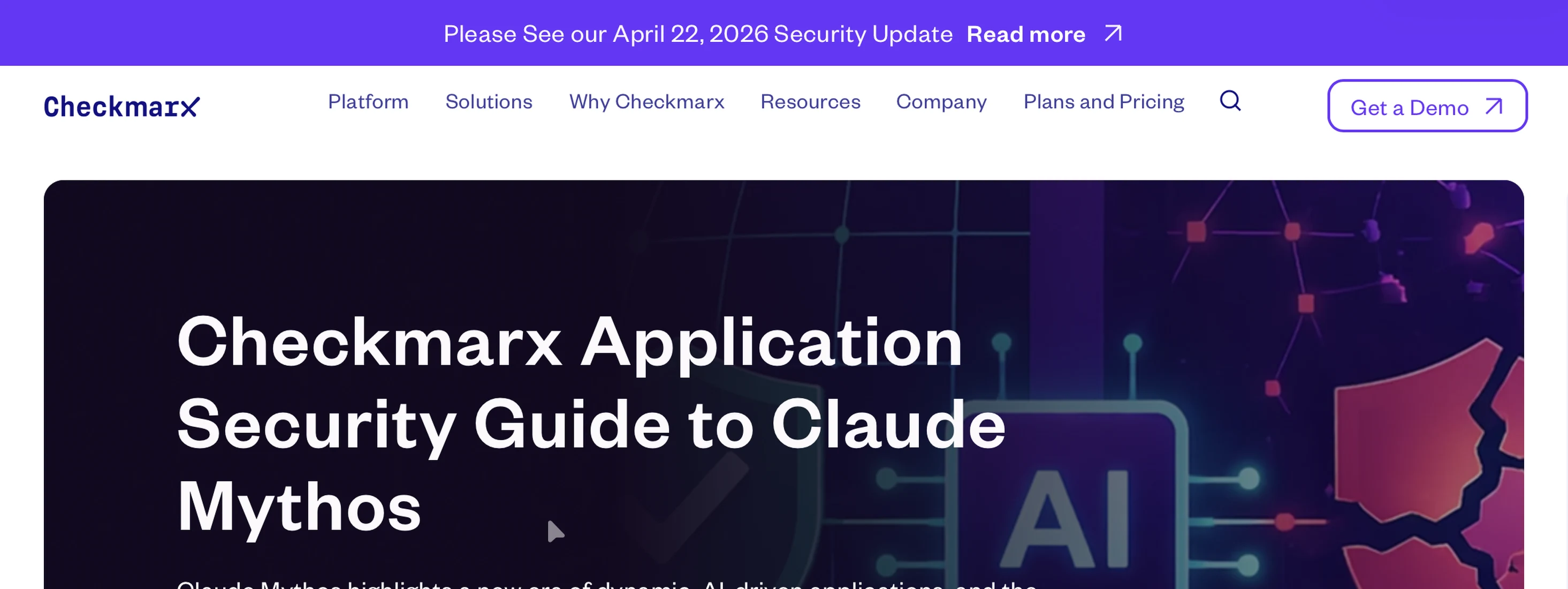
Task: Click the Checkmarx logo
Action: point(121,107)
